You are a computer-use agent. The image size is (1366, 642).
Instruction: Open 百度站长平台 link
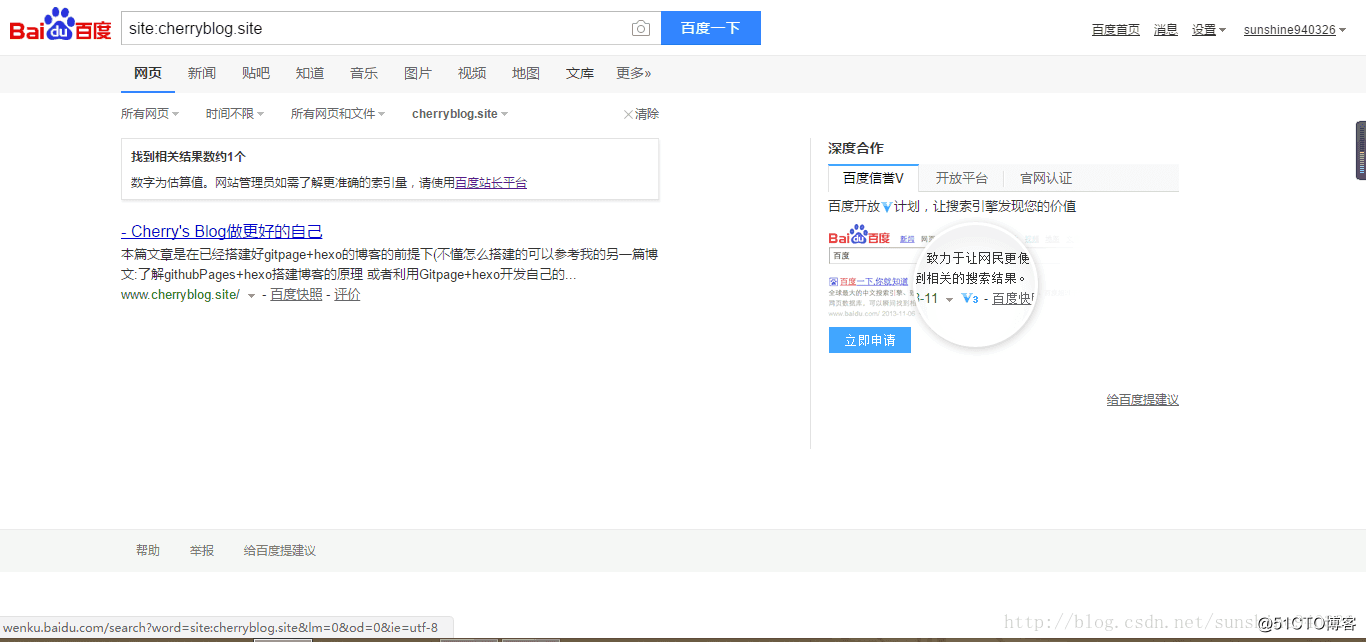pyautogui.click(x=491, y=183)
